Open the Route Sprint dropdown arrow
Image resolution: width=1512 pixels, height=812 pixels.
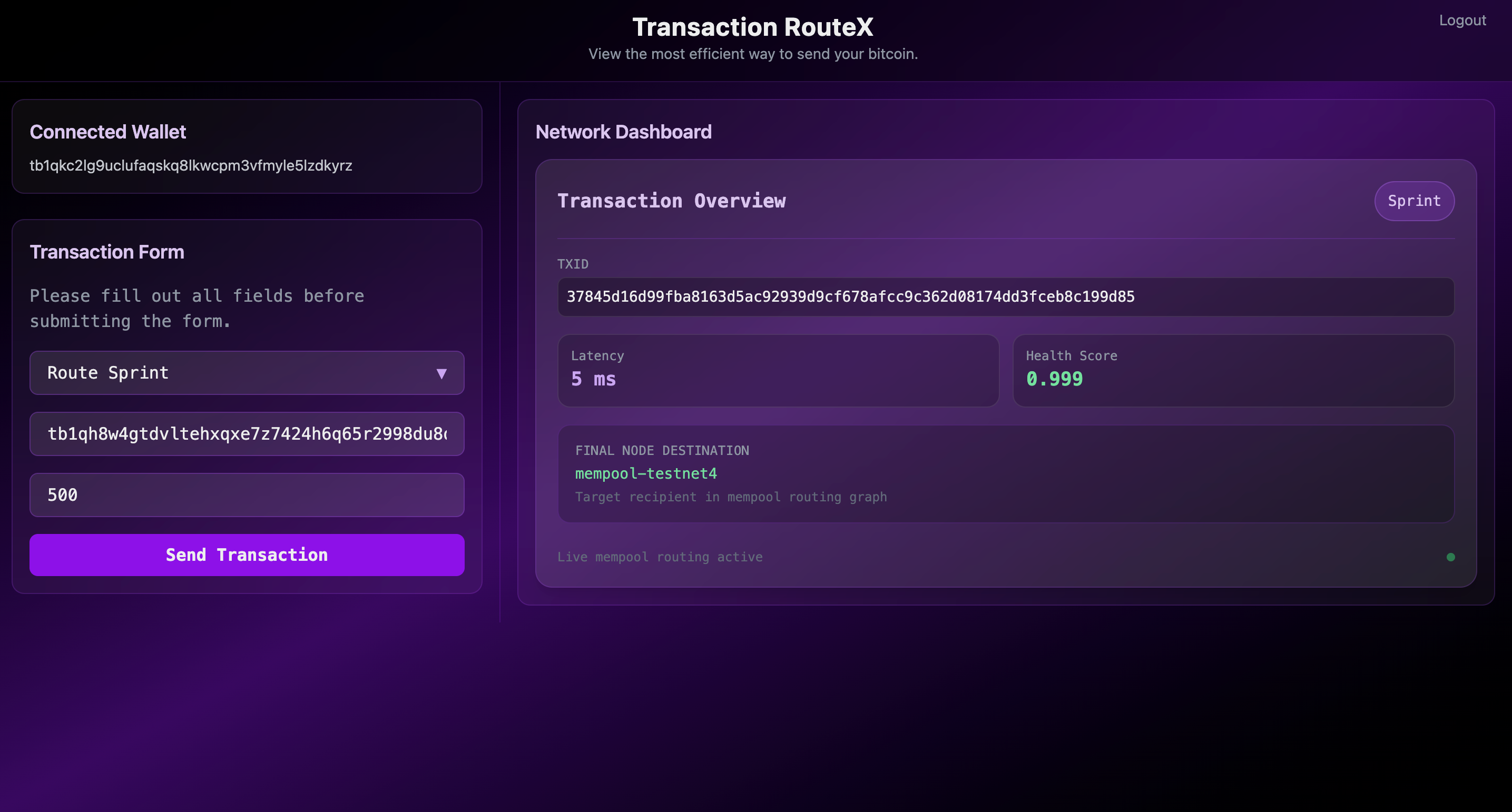point(441,373)
